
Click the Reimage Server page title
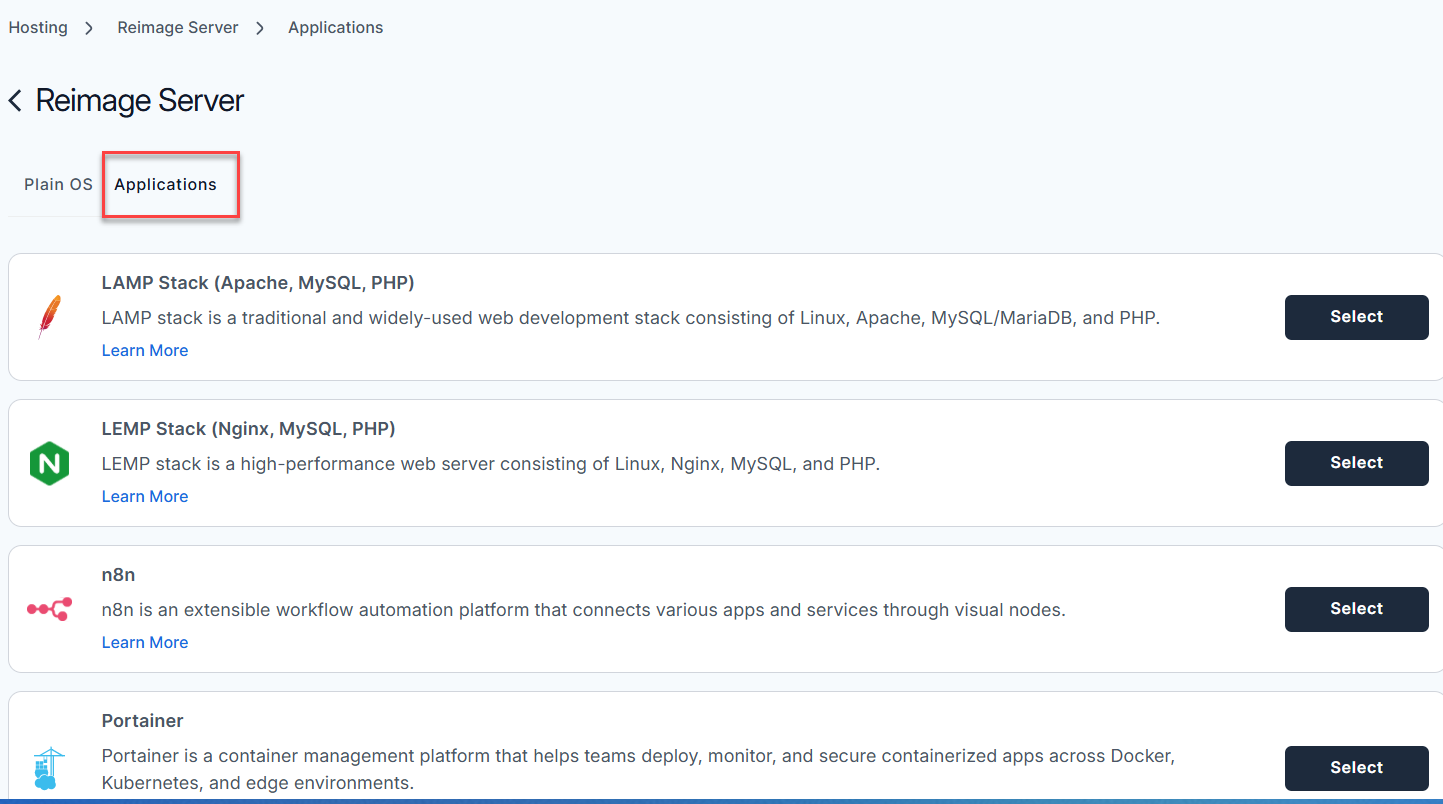point(139,100)
